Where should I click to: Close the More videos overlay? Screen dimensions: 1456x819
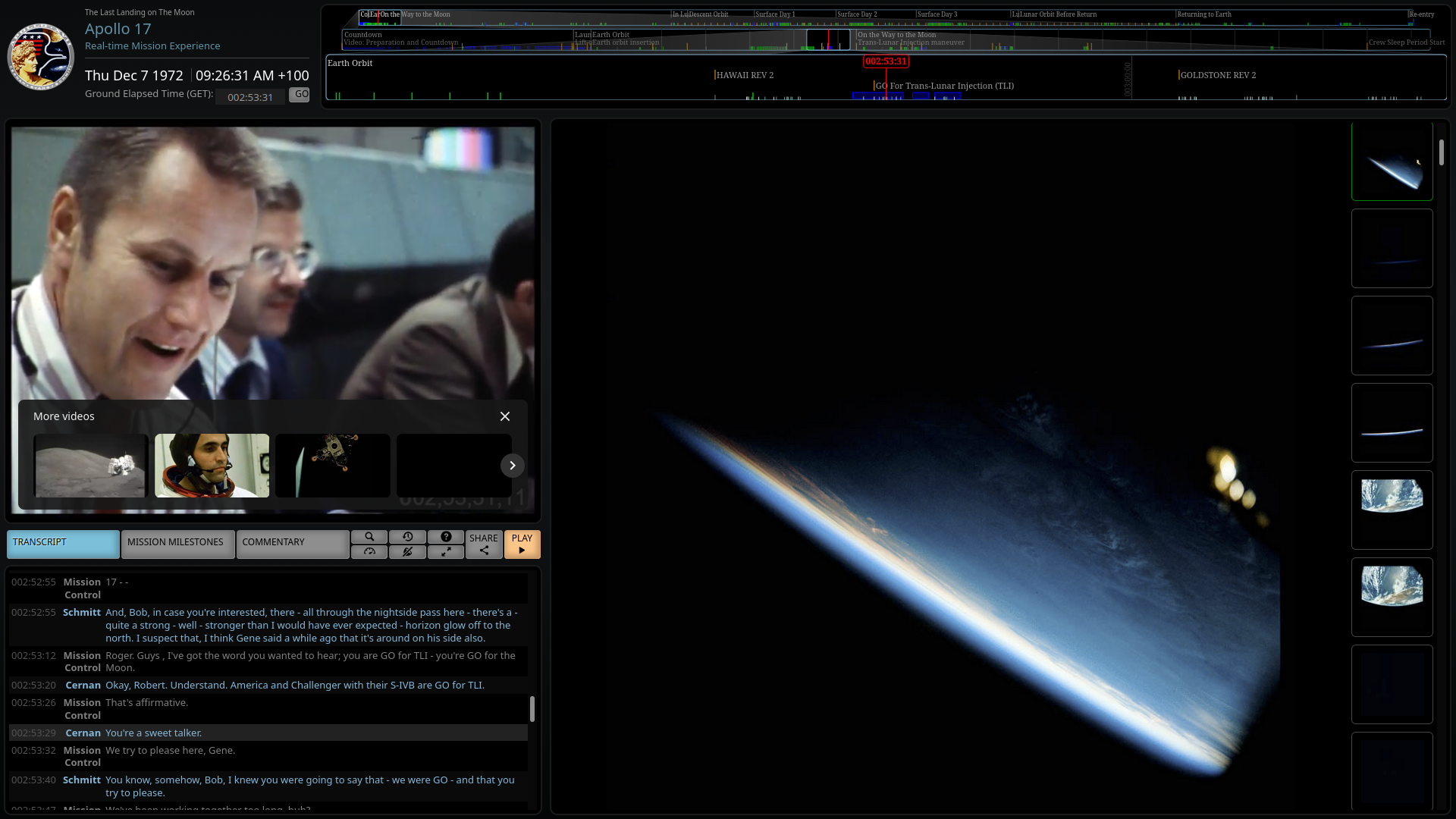point(505,416)
